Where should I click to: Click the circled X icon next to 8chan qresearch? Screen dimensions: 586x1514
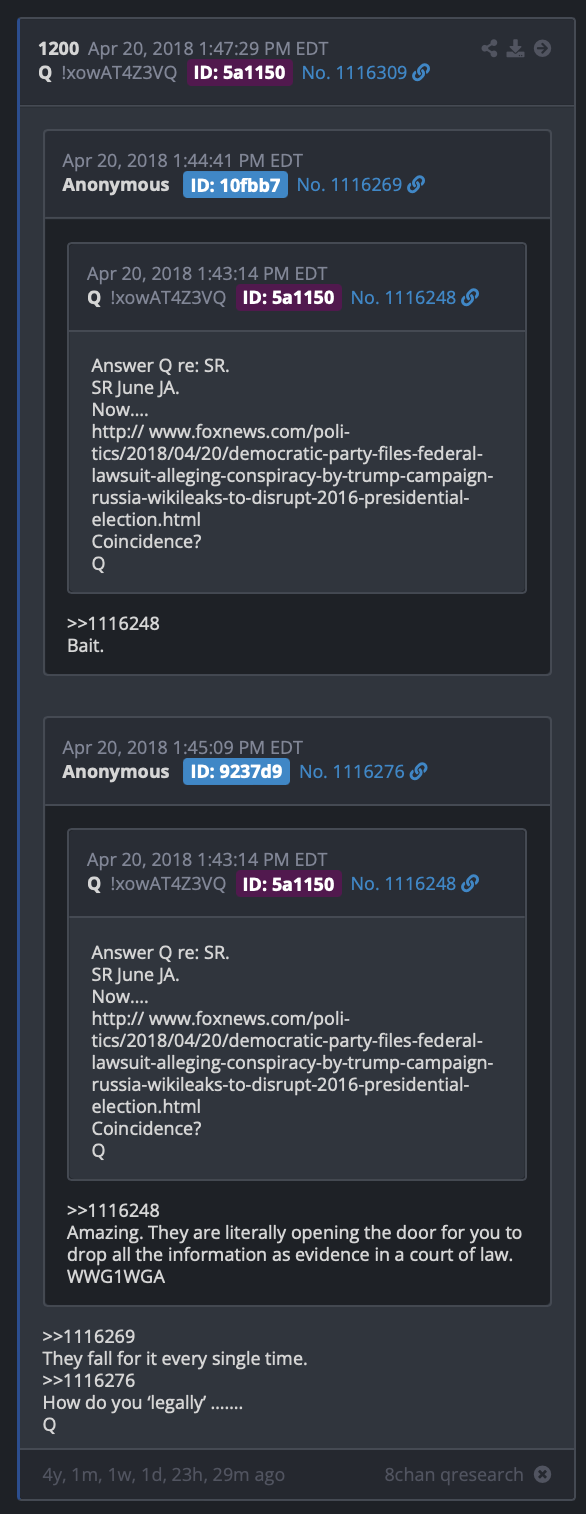(x=542, y=1474)
